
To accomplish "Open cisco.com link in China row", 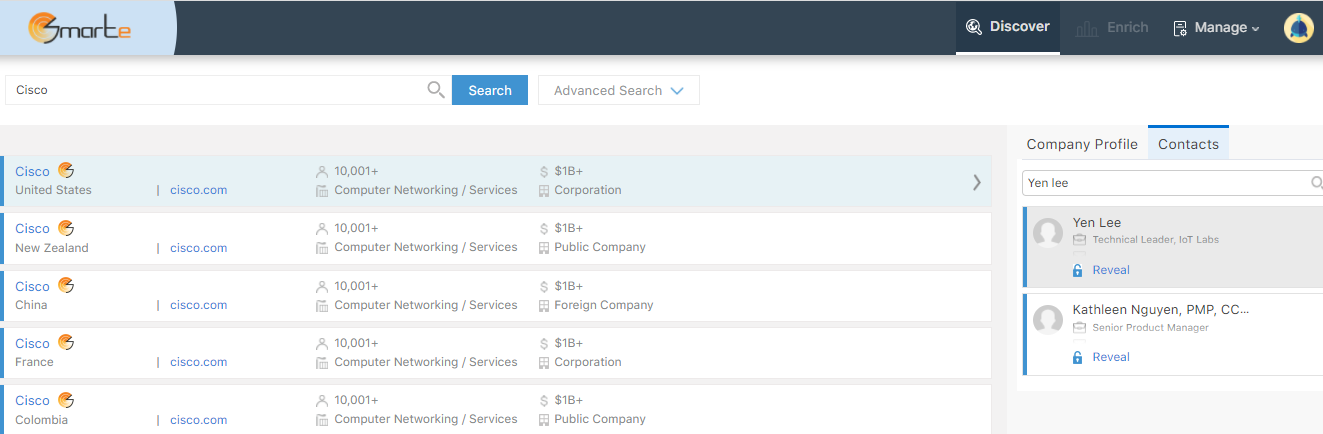I will [198, 305].
